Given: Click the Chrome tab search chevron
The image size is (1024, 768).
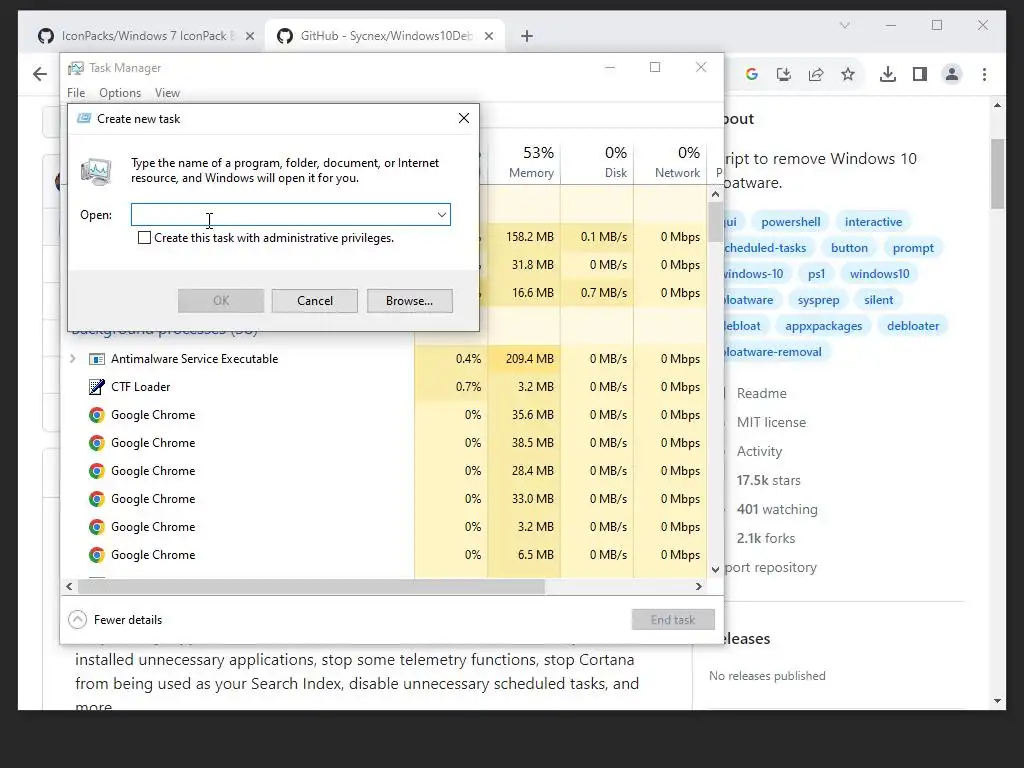Looking at the screenshot, I should [x=844, y=25].
